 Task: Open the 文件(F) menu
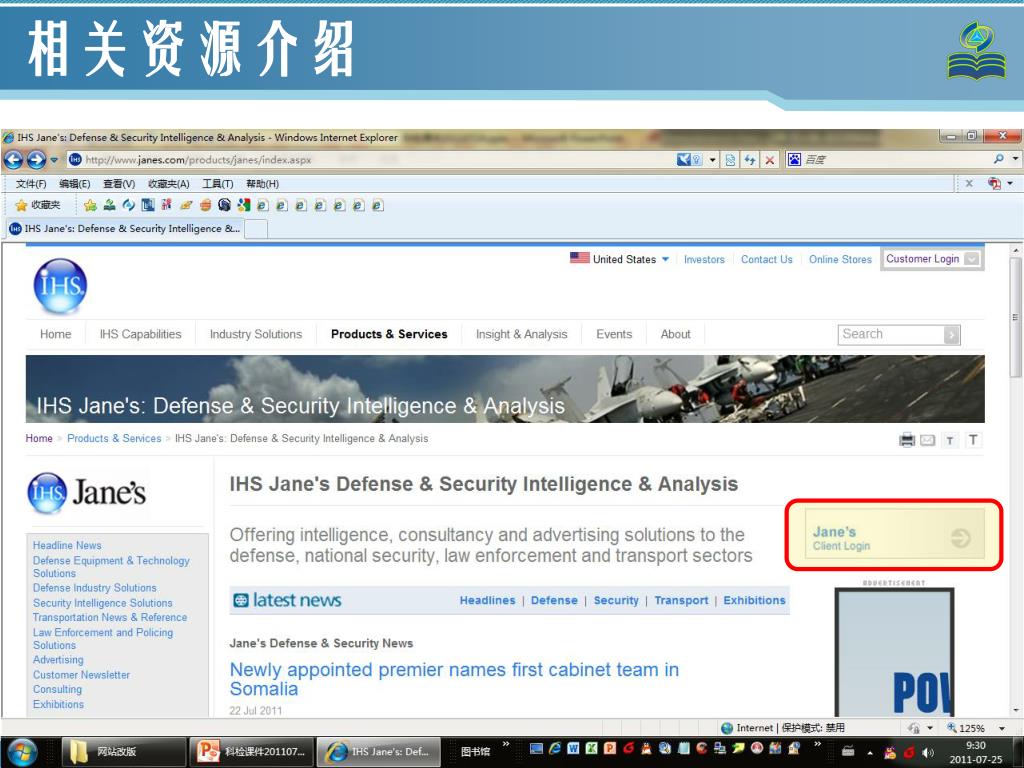(x=30, y=184)
